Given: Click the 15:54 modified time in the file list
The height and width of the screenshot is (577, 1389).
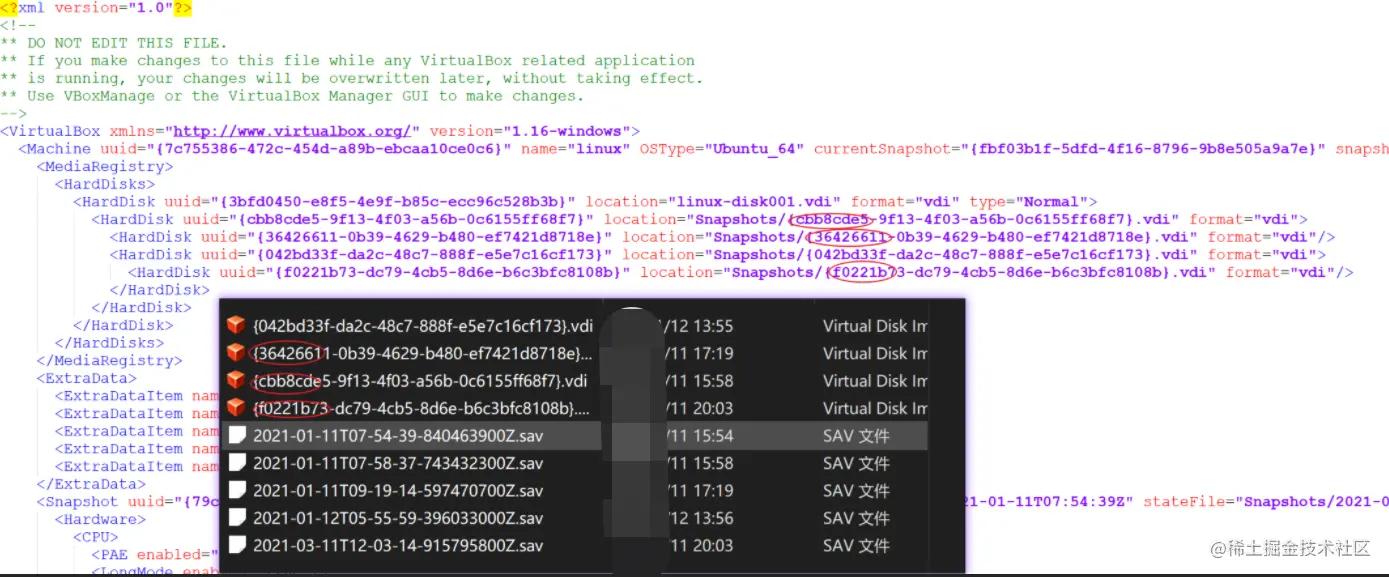Looking at the screenshot, I should coord(713,435).
